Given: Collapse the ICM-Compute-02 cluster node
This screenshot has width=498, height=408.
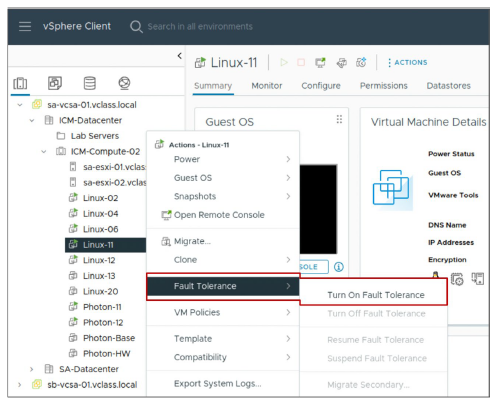Looking at the screenshot, I should (44, 152).
